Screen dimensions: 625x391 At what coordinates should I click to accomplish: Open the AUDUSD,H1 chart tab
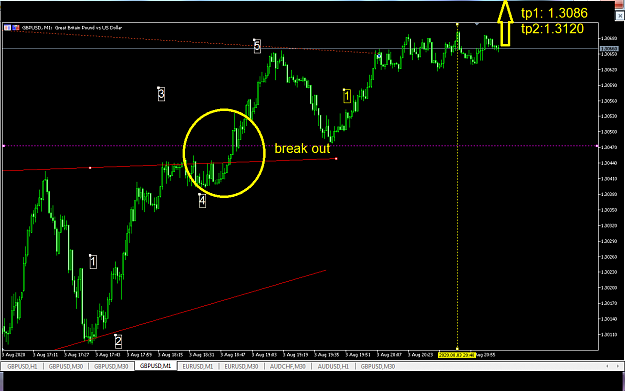point(333,366)
